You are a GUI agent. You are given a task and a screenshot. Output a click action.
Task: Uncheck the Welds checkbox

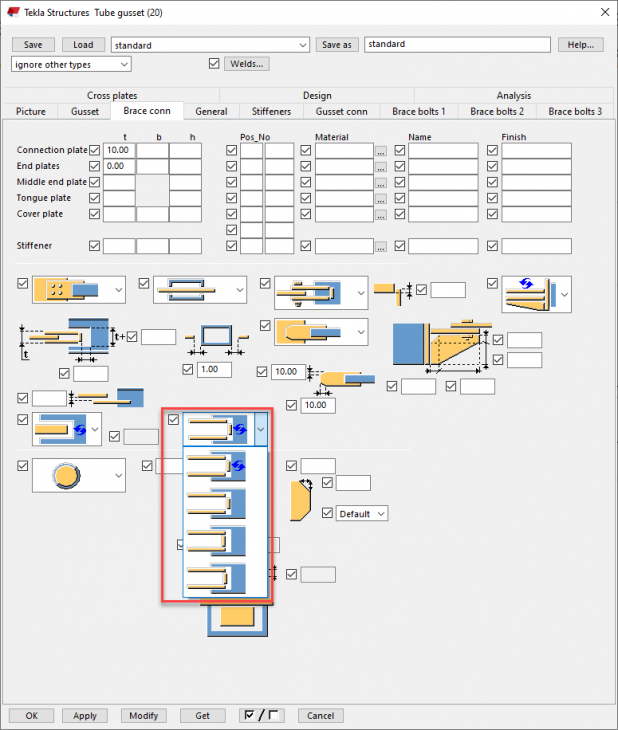coord(214,63)
